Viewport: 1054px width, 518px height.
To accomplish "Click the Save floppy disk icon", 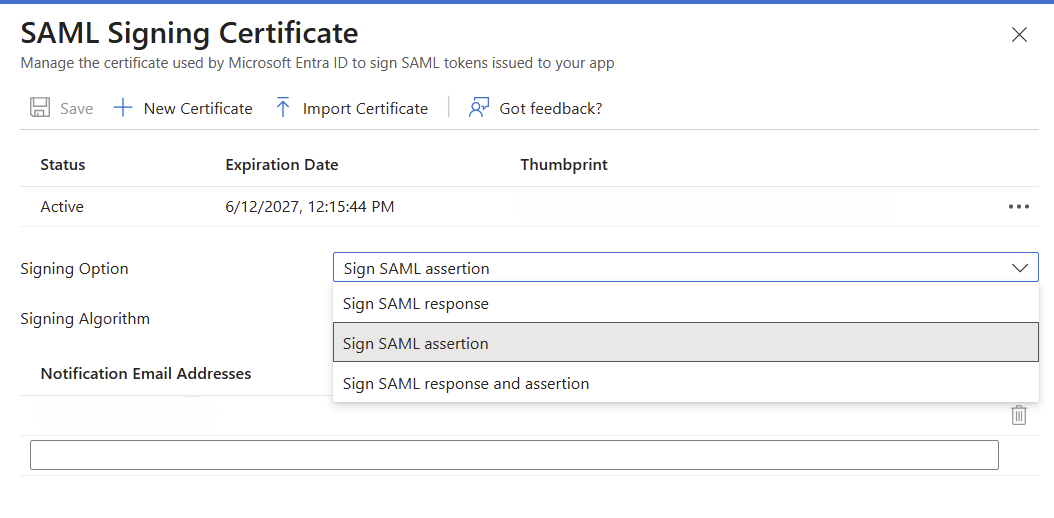I will point(40,108).
